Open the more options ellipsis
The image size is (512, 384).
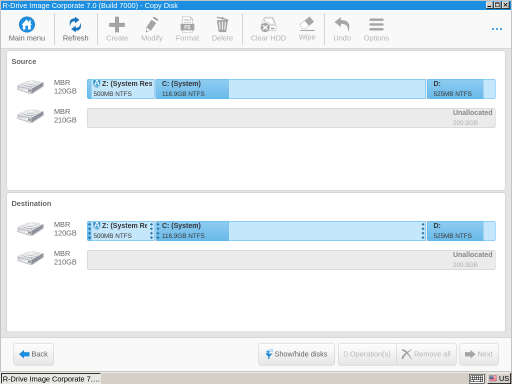tap(497, 29)
